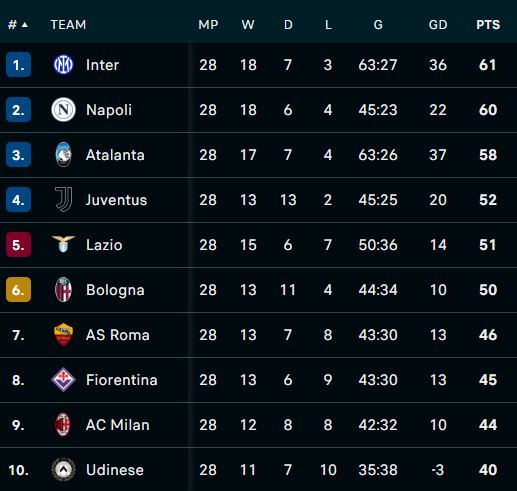Click the Juventus logo
This screenshot has width=517, height=491.
pyautogui.click(x=63, y=199)
